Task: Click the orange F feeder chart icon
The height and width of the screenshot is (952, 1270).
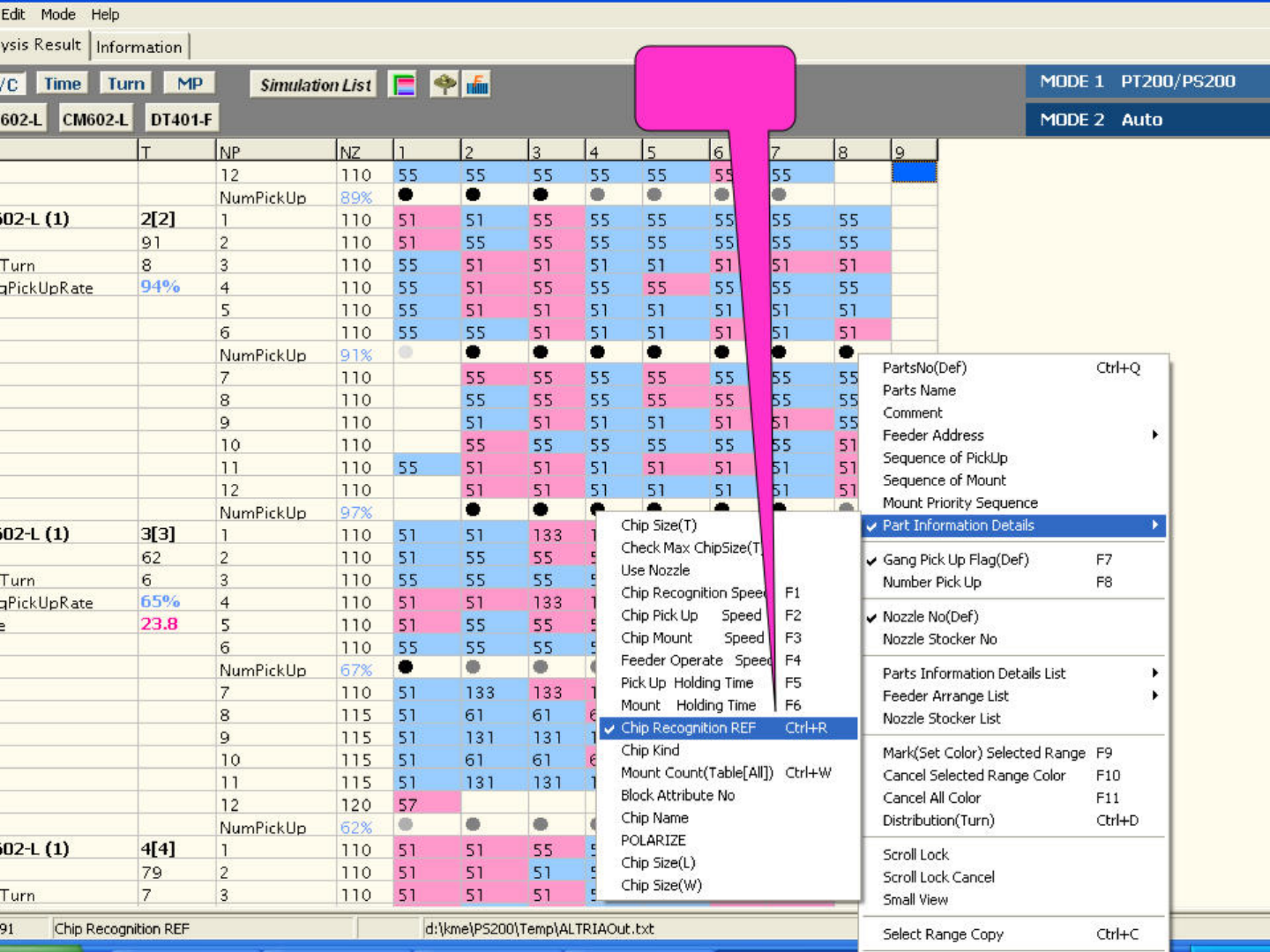Action: [477, 85]
